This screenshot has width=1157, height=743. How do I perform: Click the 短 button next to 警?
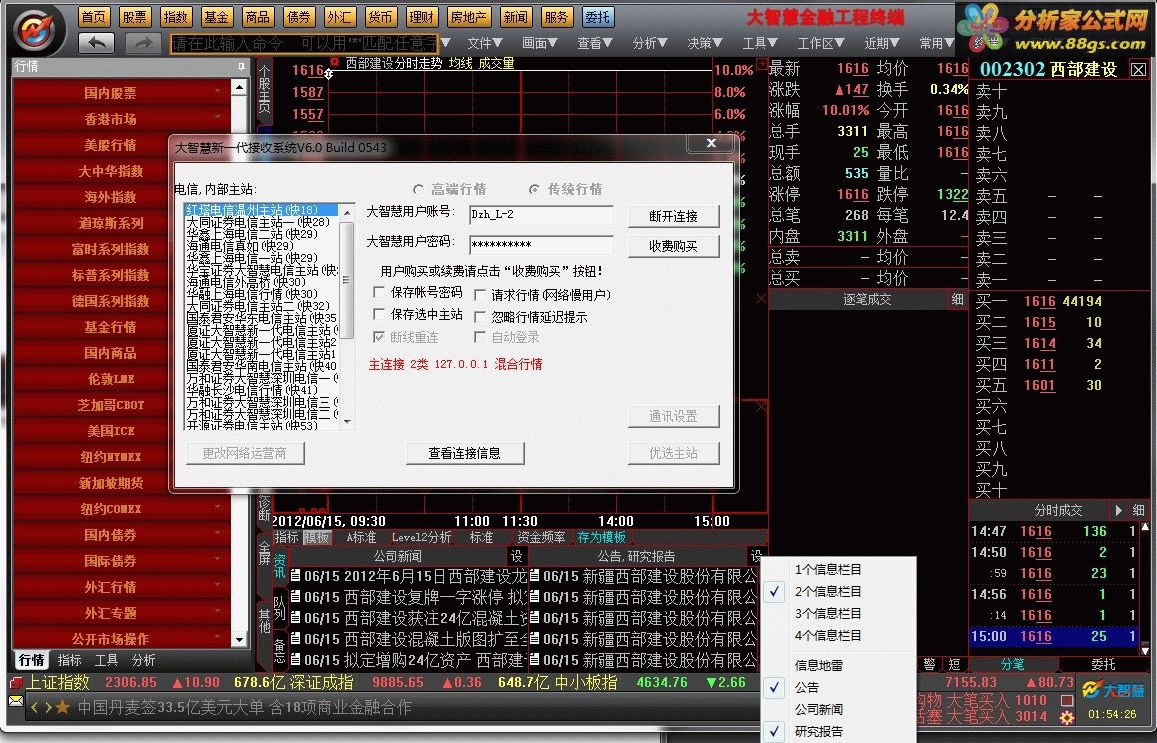pos(953,664)
